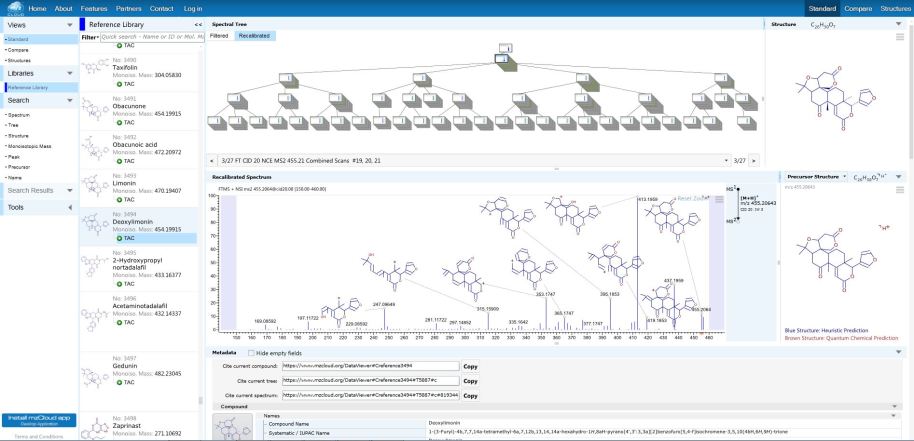Open the Structure panel hamburger menu

(899, 37)
